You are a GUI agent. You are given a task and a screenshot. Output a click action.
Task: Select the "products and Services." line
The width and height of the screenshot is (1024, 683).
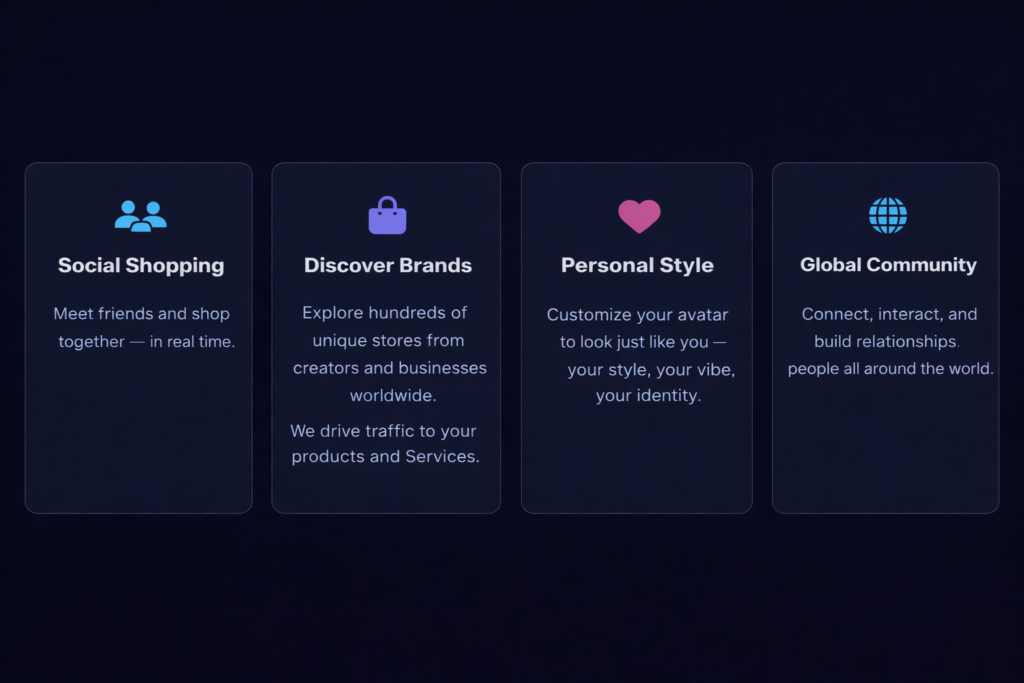(x=385, y=457)
